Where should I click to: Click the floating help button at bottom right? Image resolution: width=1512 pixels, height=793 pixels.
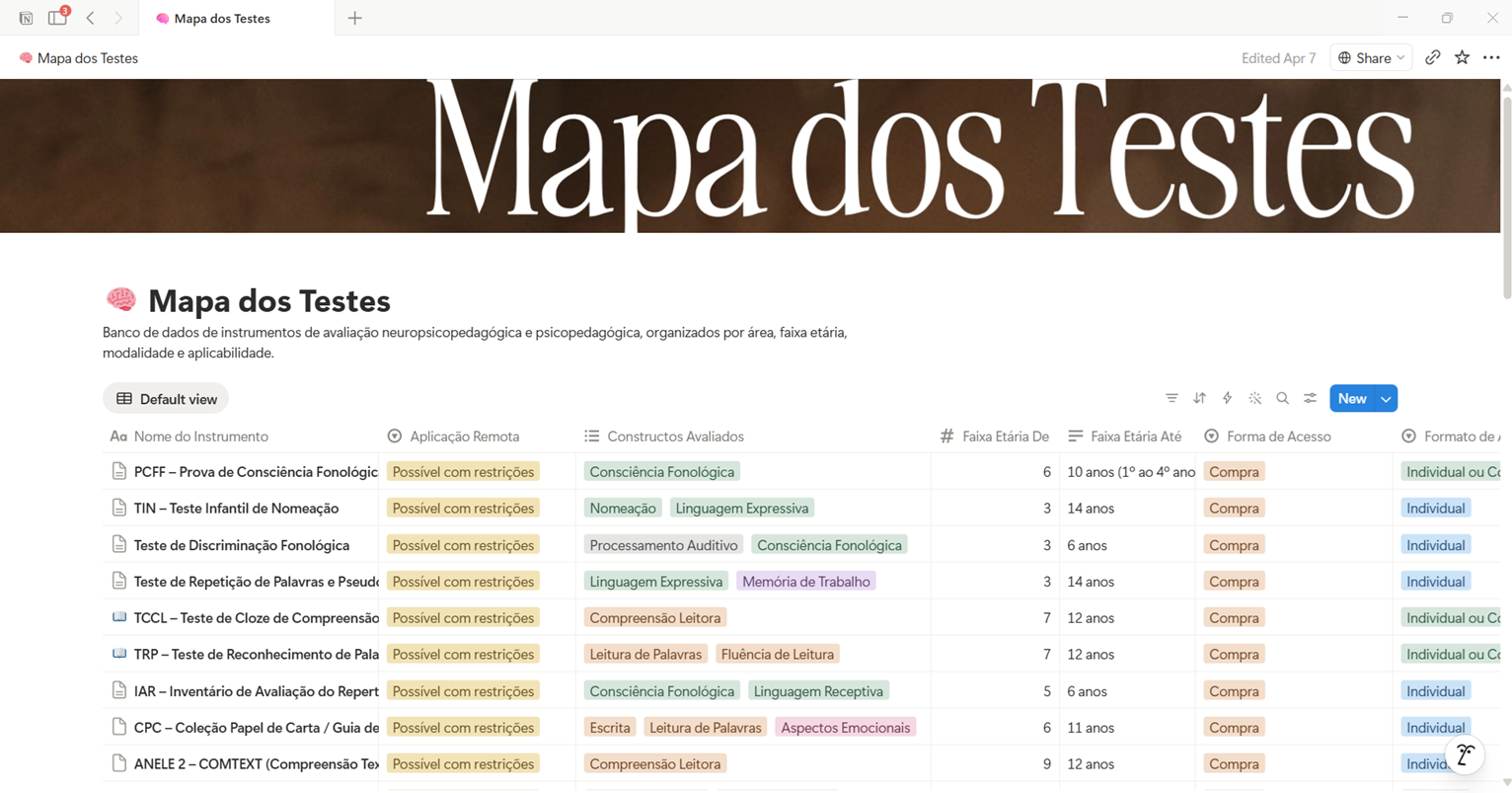pyautogui.click(x=1466, y=755)
